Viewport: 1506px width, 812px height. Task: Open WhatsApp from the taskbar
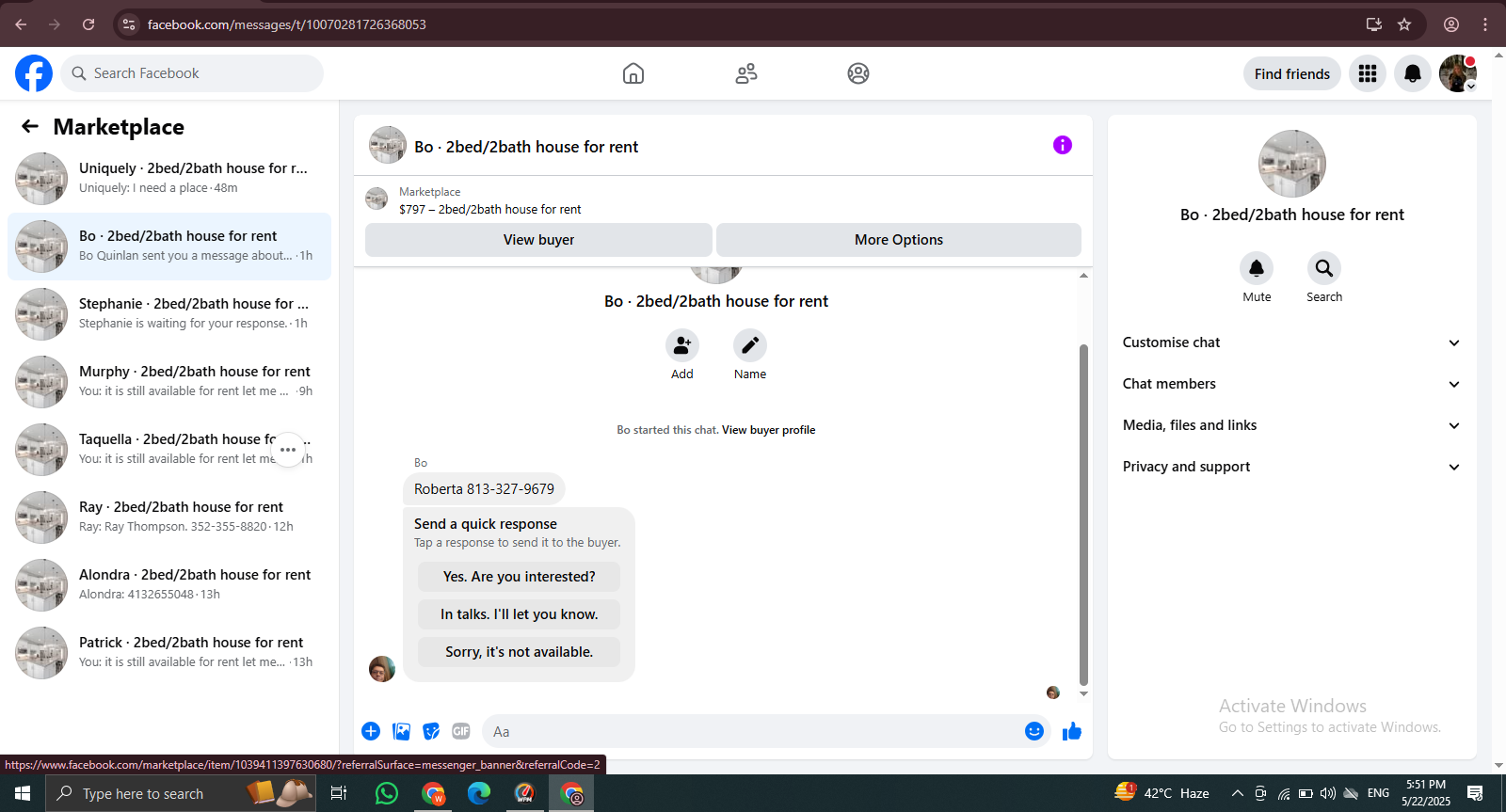387,793
